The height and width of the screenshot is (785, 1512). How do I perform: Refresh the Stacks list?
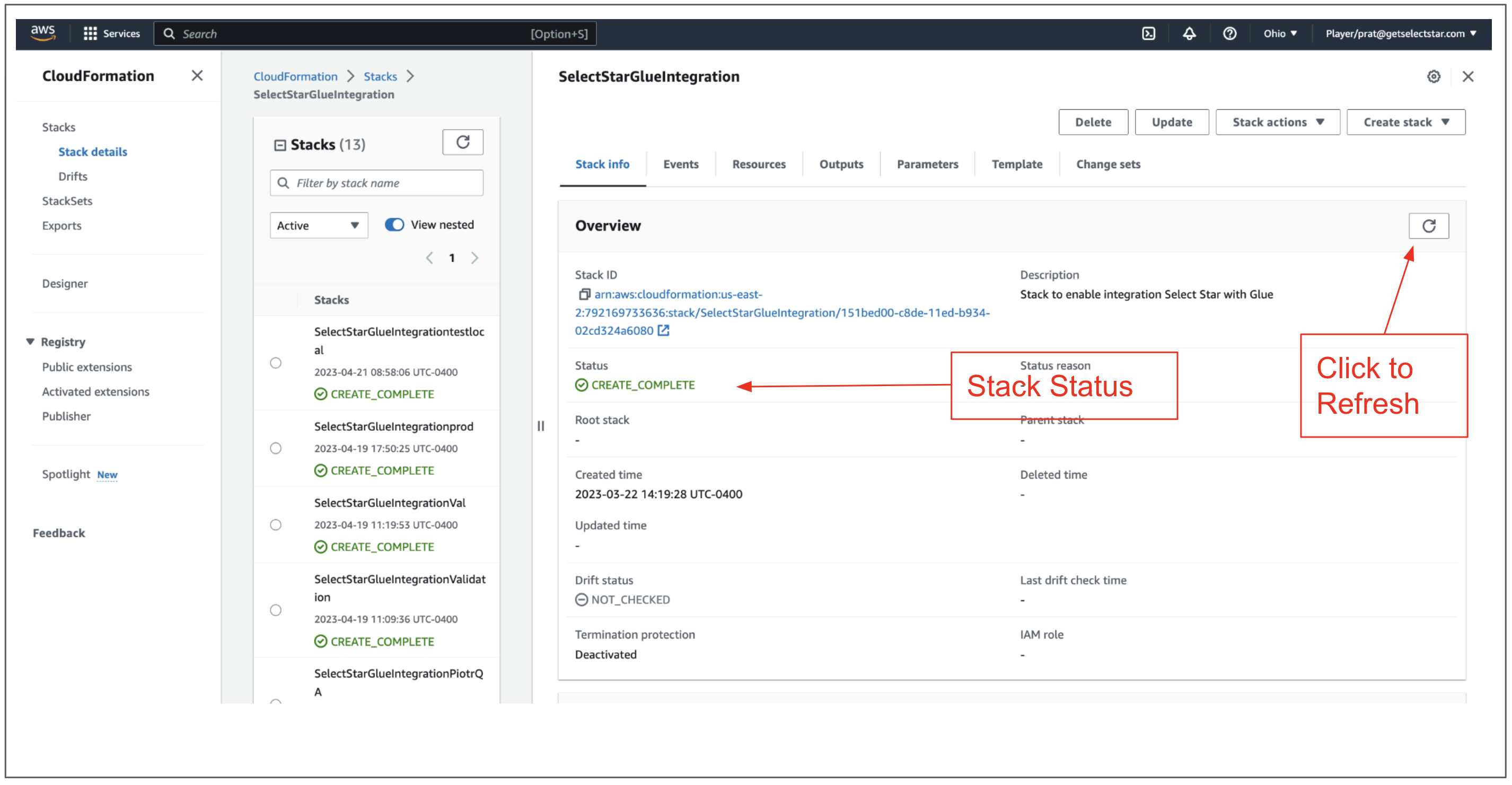(462, 143)
